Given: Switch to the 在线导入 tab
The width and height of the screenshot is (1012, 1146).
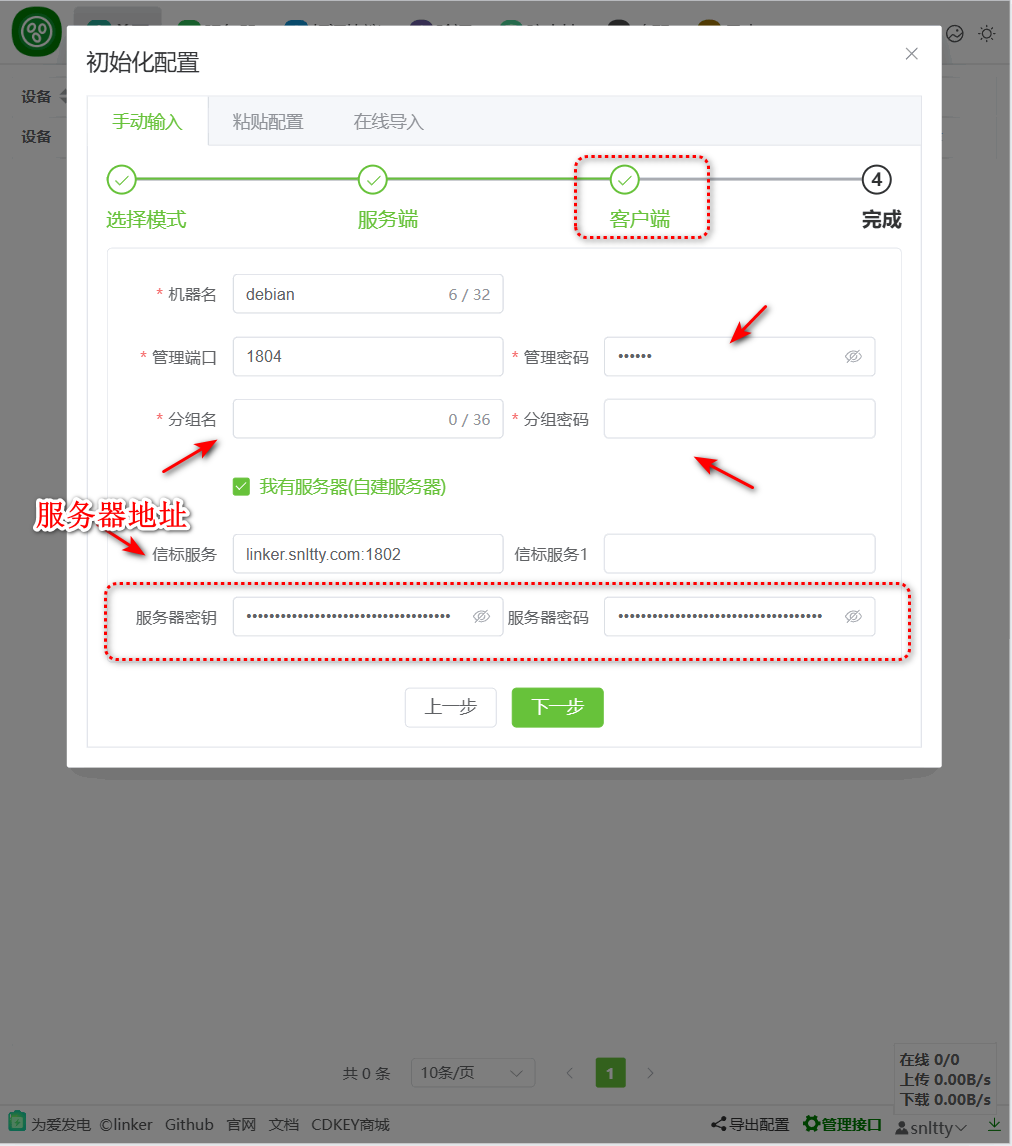Looking at the screenshot, I should pos(388,121).
